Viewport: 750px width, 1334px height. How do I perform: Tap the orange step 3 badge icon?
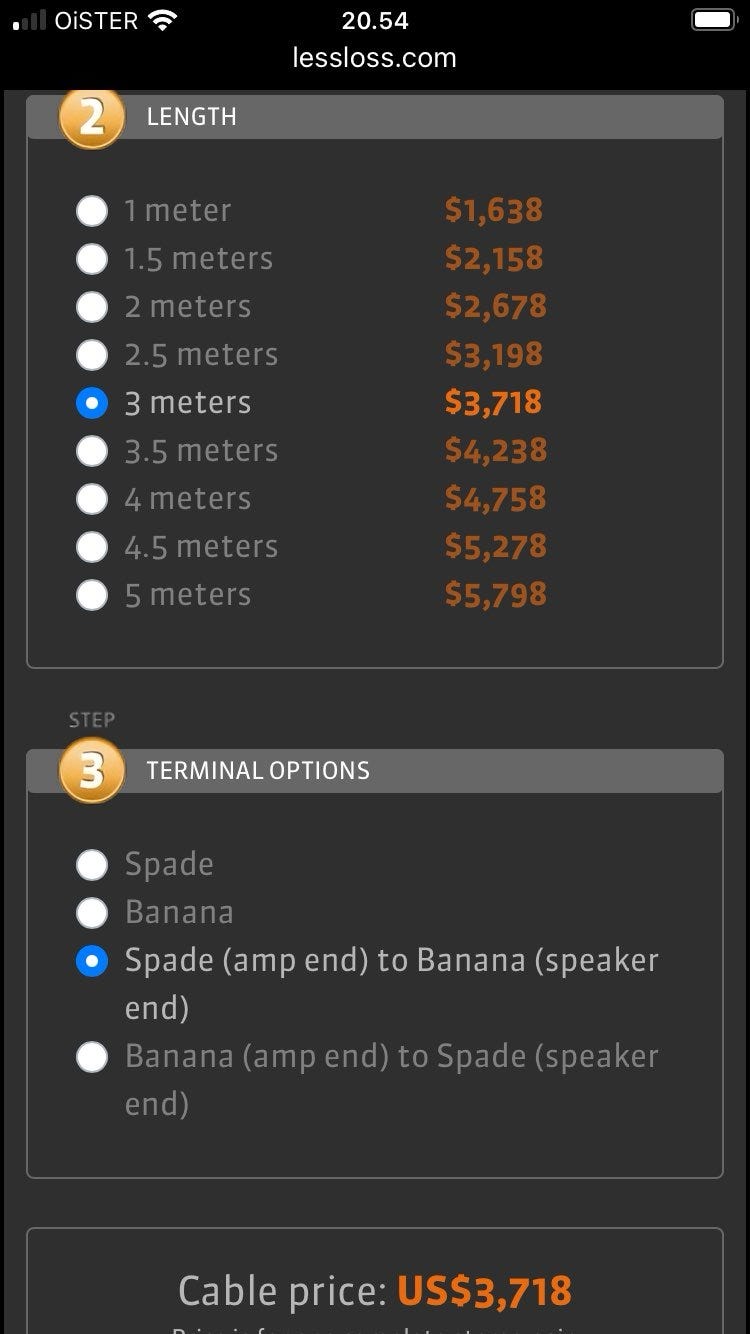coord(91,771)
